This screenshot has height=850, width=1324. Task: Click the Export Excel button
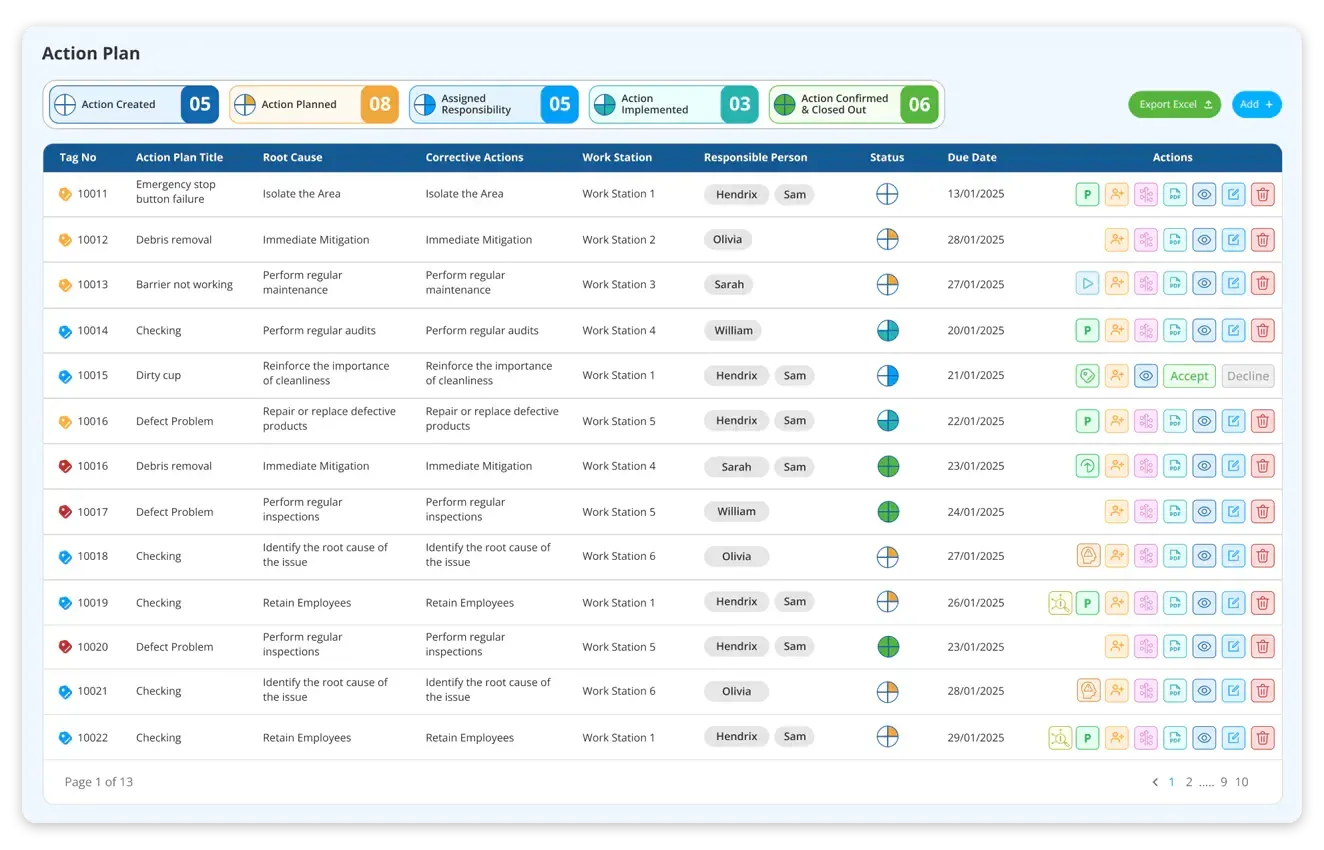pyautogui.click(x=1174, y=104)
